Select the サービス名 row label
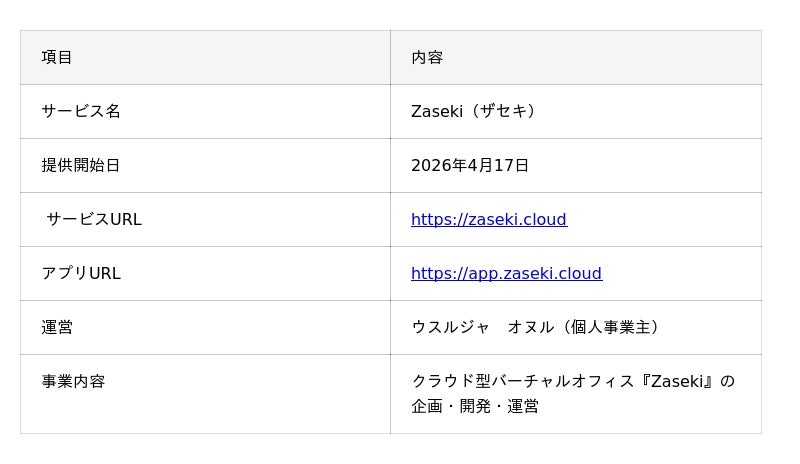 [x=81, y=111]
